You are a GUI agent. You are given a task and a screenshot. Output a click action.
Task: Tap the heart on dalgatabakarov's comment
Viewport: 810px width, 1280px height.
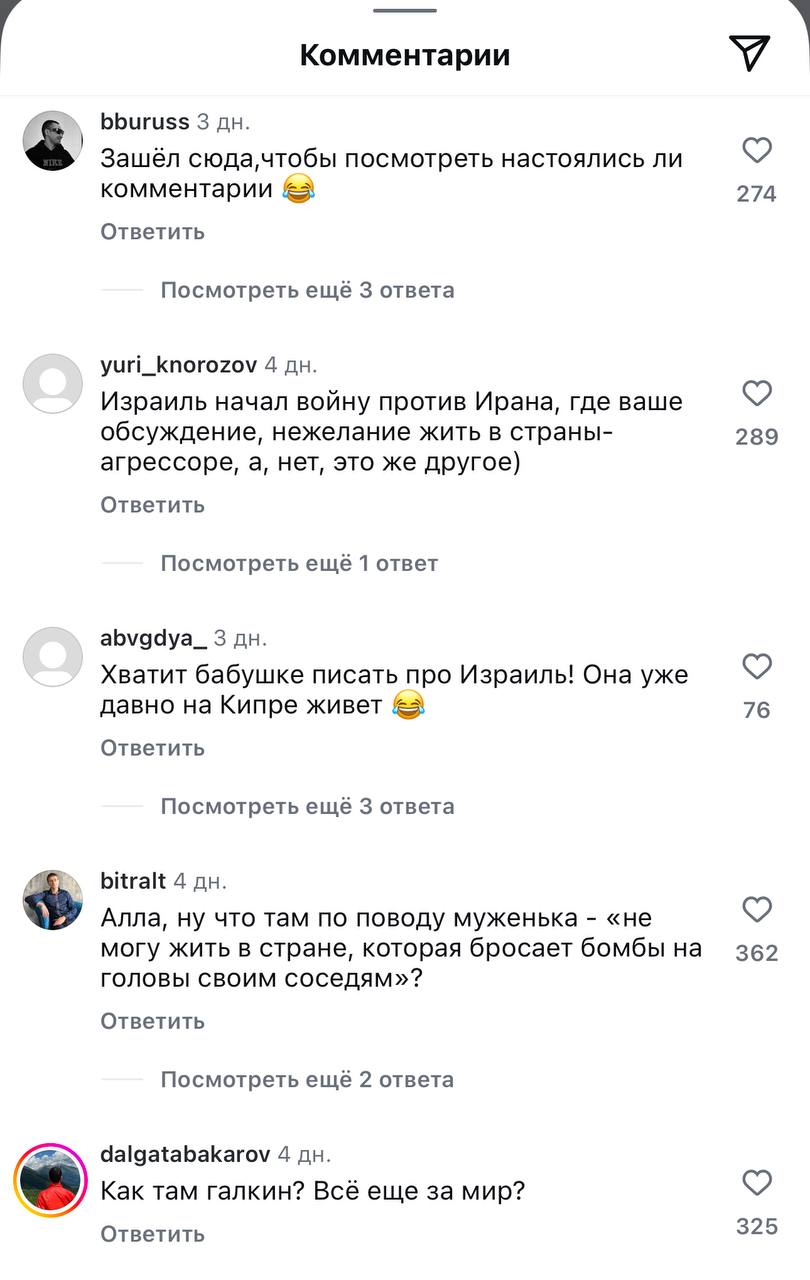click(x=757, y=1183)
